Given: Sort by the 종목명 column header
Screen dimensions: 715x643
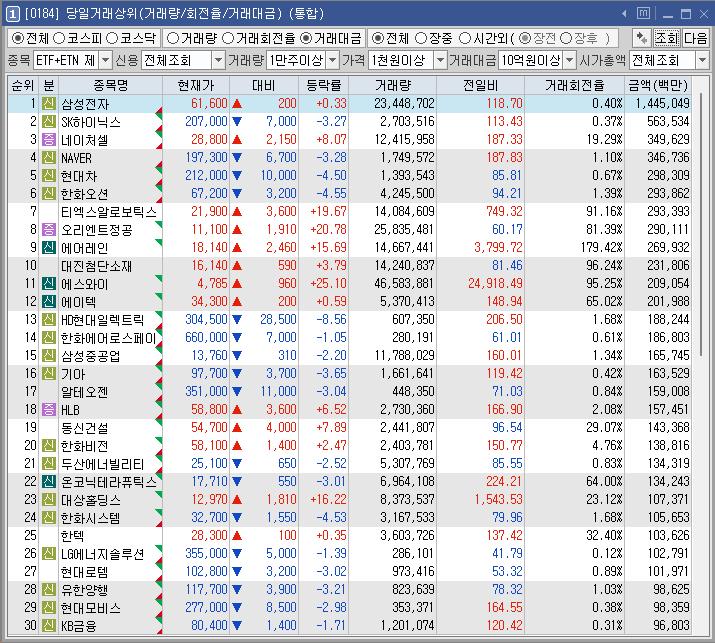Looking at the screenshot, I should 110,85.
